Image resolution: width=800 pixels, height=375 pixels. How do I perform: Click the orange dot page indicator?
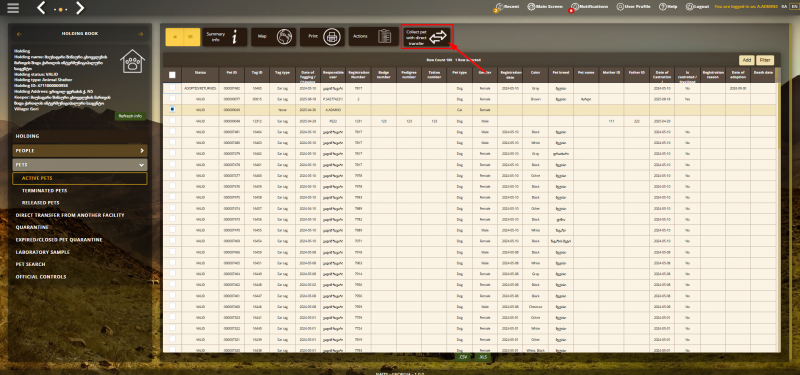coord(61,10)
